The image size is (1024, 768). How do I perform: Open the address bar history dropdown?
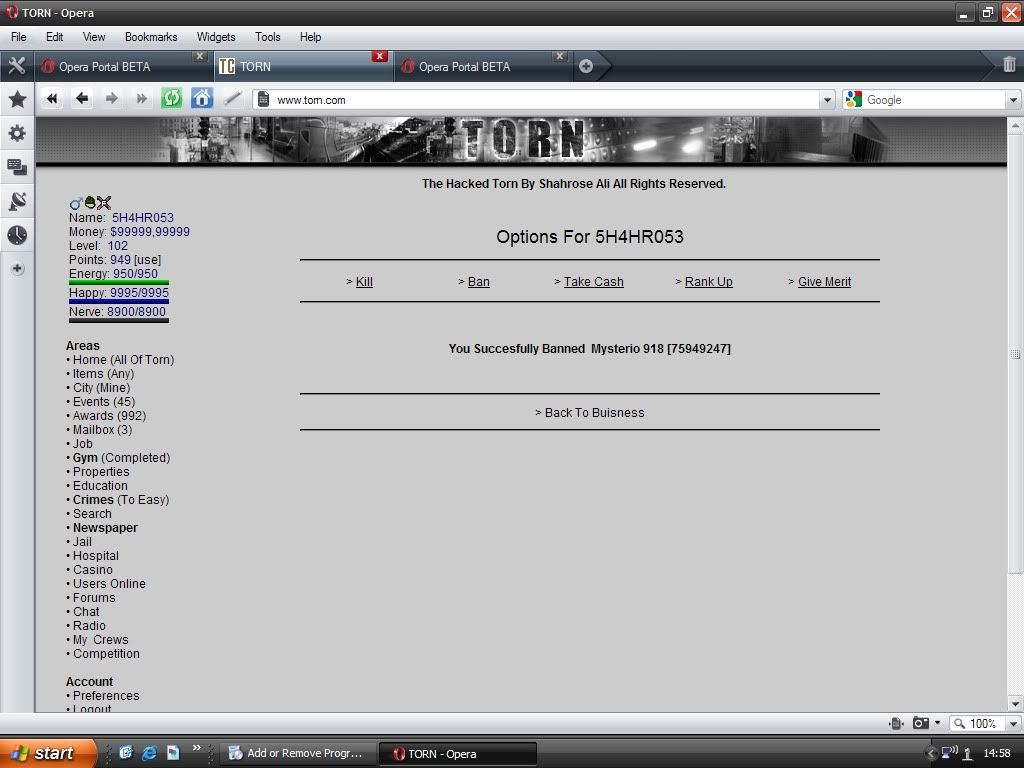coord(827,100)
